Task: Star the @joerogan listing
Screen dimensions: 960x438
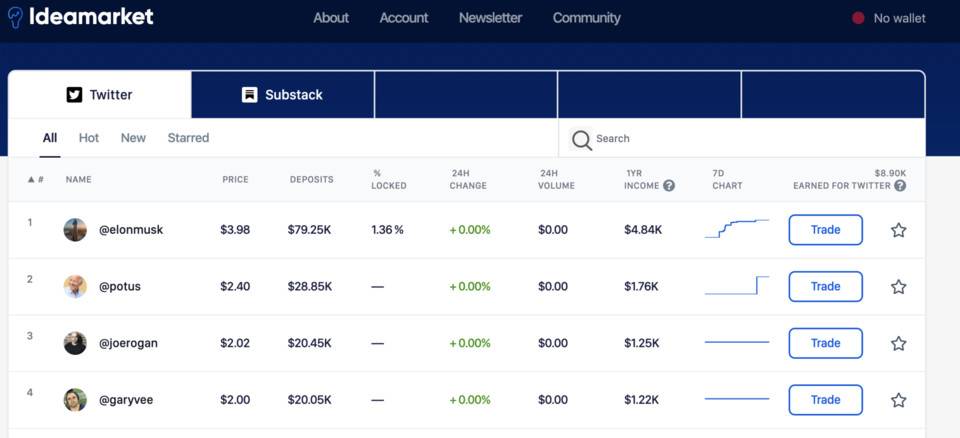Action: point(898,343)
